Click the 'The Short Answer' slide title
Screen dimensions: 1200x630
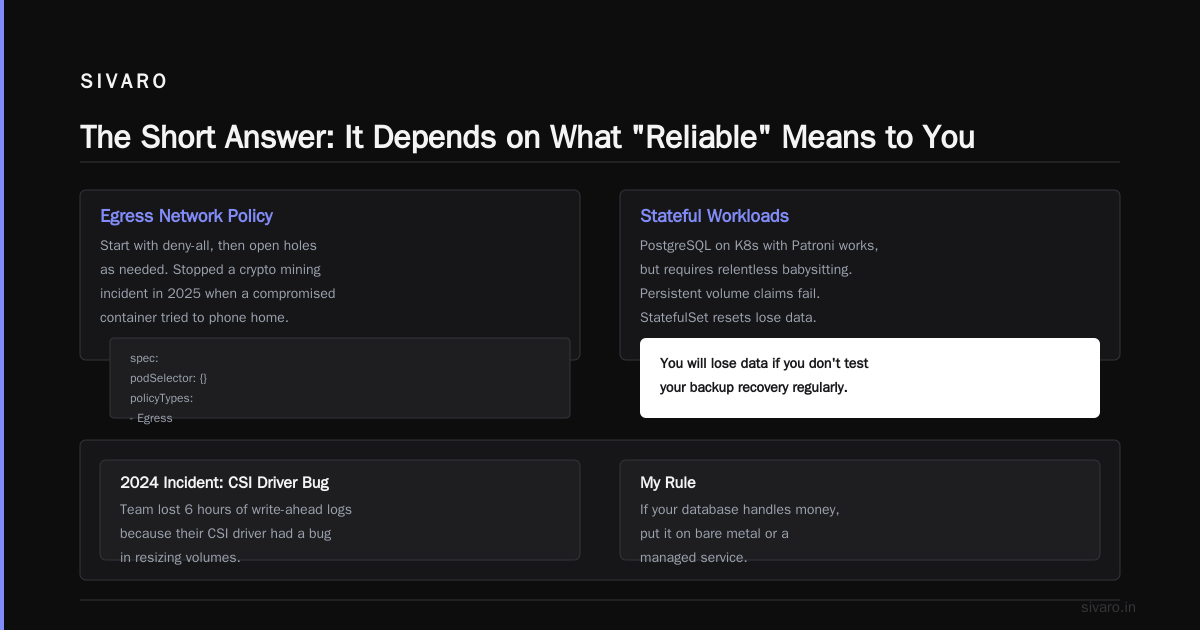pyautogui.click(x=527, y=137)
